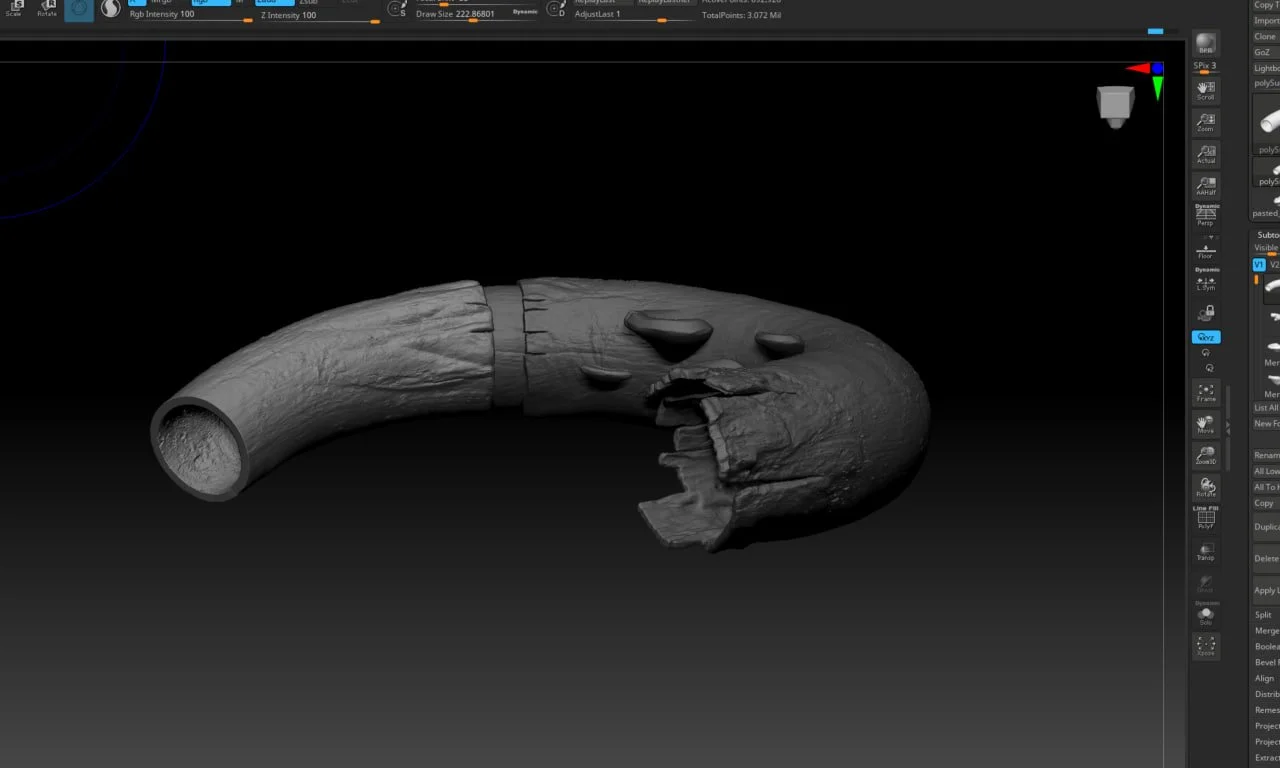This screenshot has height=768, width=1280.
Task: Adjust the Rgb Intensity slider
Action: pyautogui.click(x=192, y=15)
